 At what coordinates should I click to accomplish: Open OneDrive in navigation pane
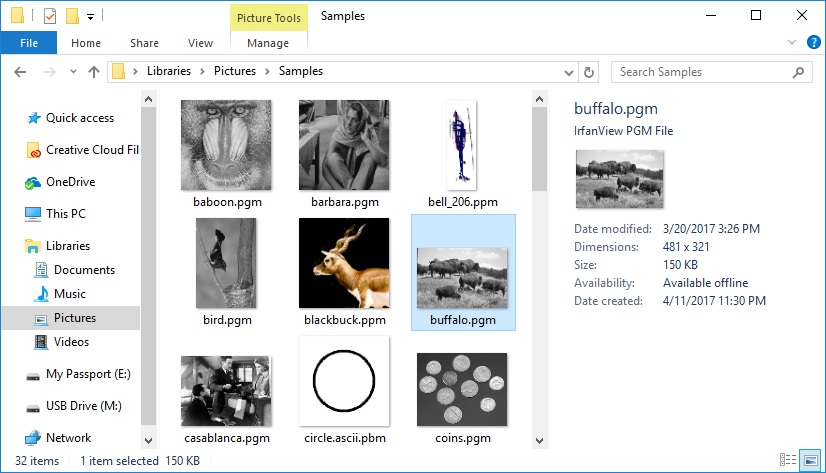coord(70,182)
